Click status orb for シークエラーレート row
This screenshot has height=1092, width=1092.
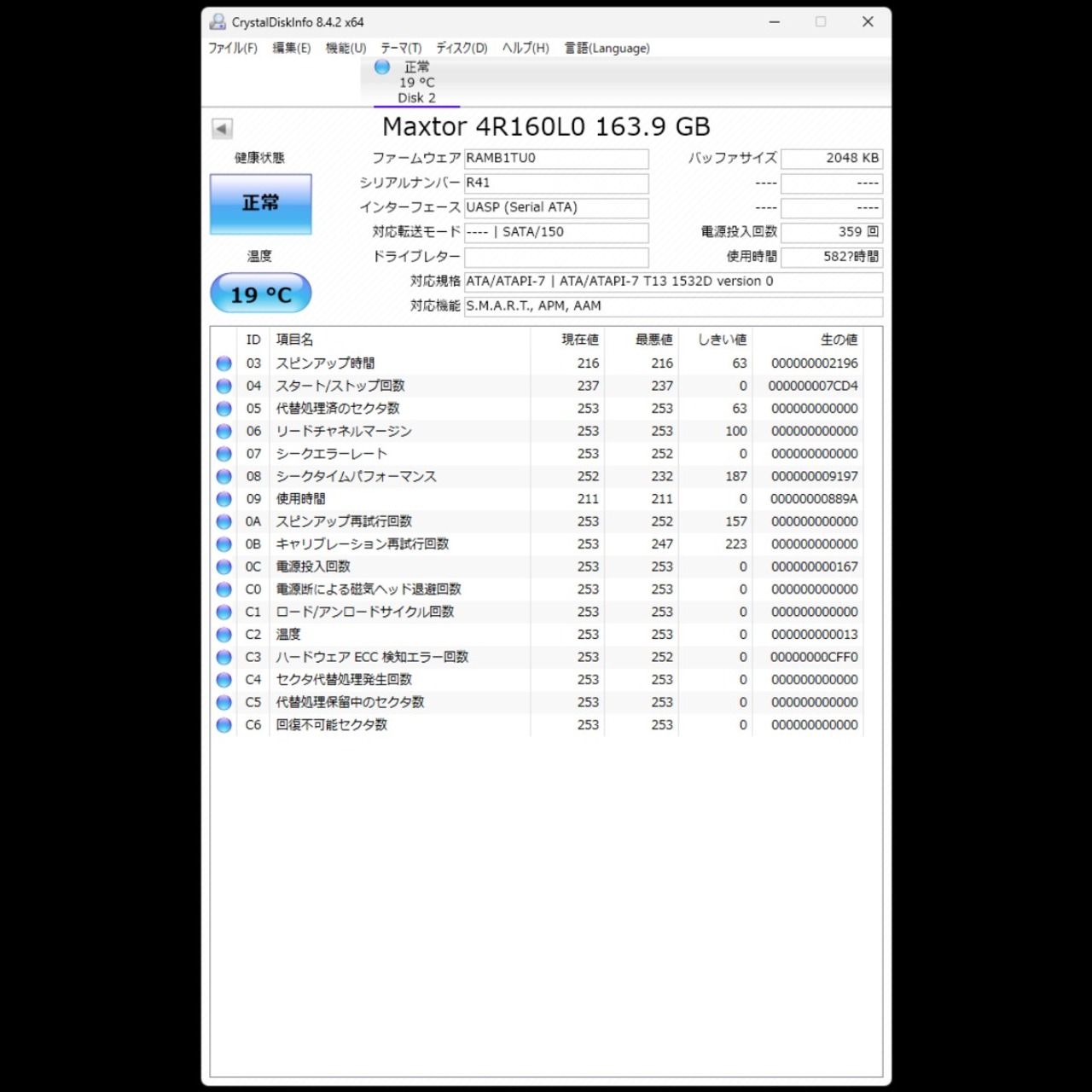(224, 454)
